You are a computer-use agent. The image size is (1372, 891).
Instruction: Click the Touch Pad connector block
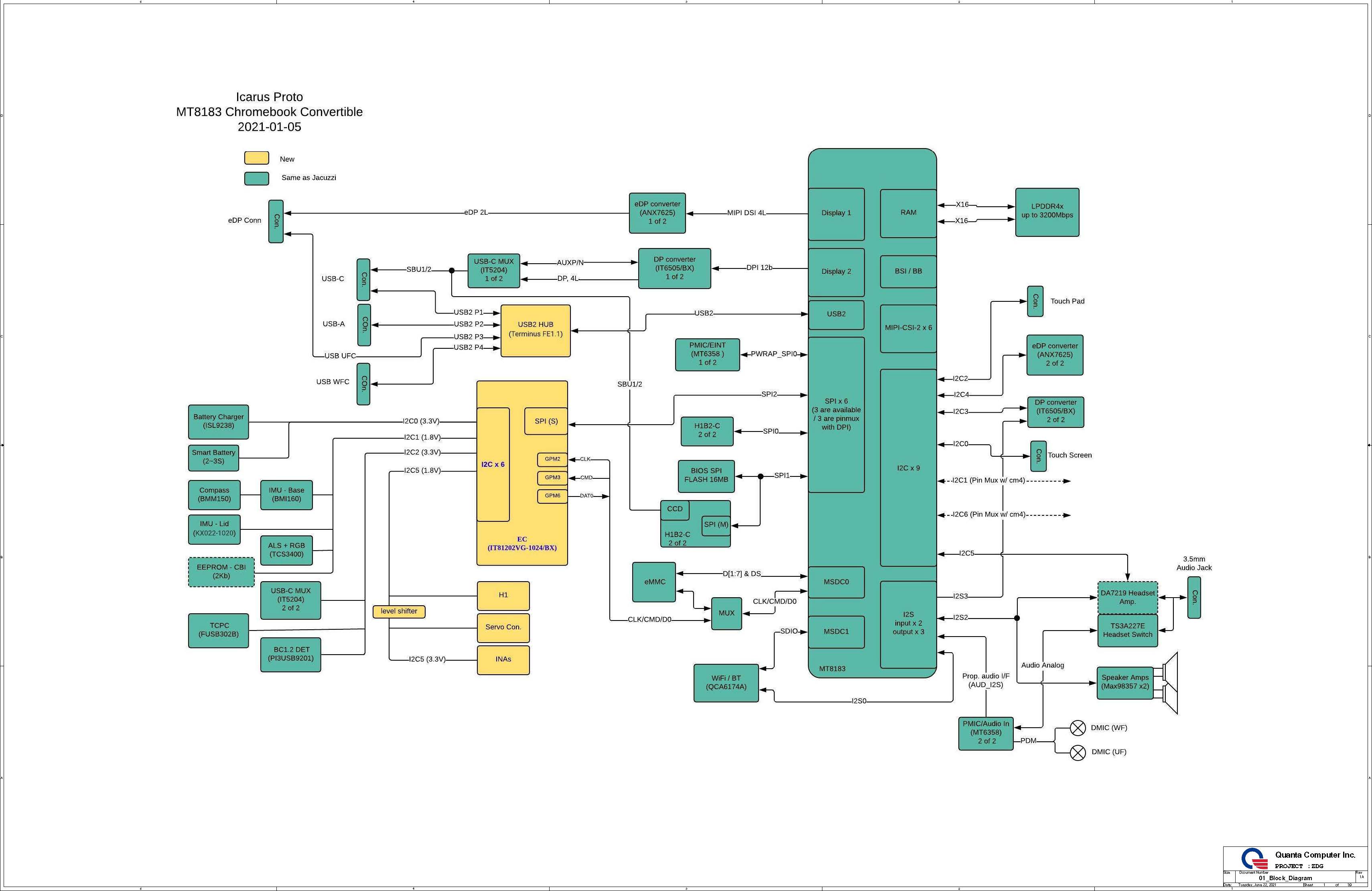pyautogui.click(x=1035, y=301)
